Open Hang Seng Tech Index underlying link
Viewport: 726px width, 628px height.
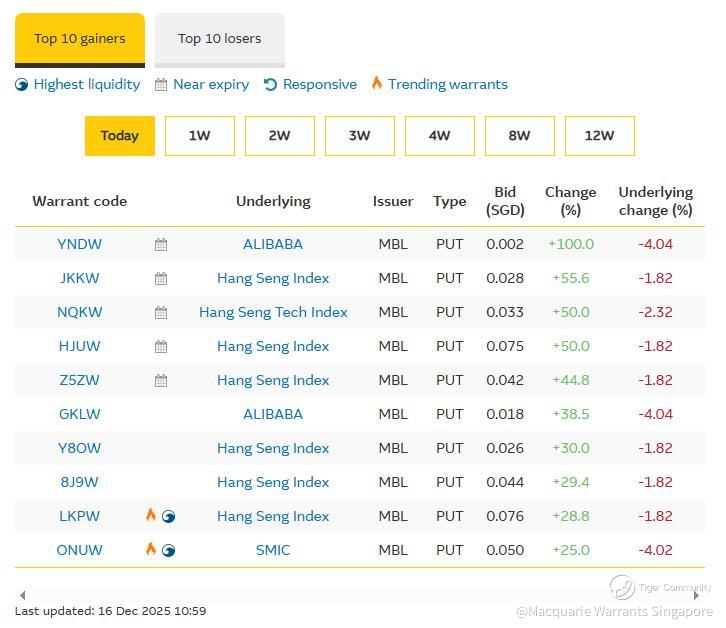coord(273,312)
